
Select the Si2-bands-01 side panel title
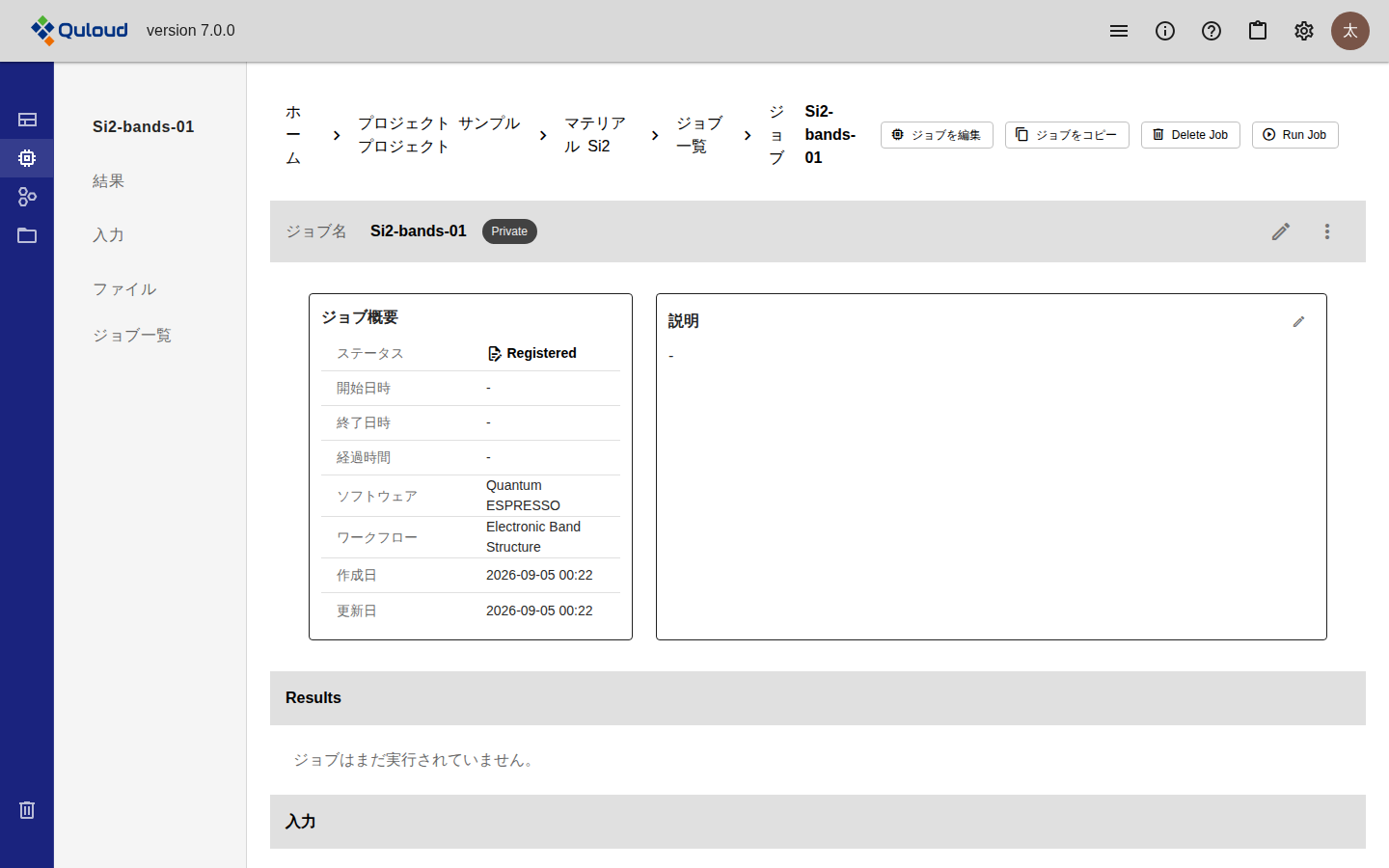coord(143,127)
